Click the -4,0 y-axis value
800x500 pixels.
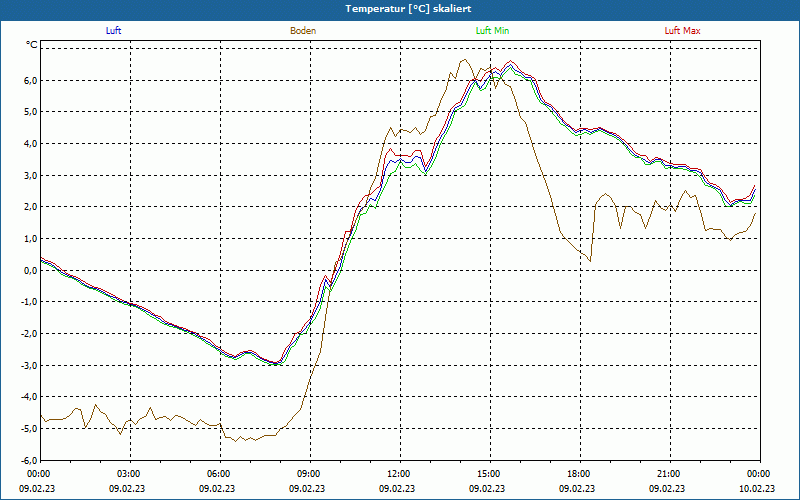pos(28,396)
